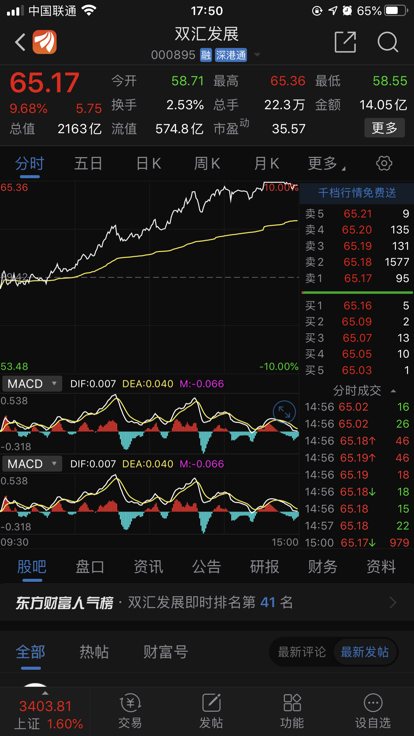Sort by 最新发帖
Image resolution: width=414 pixels, height=736 pixels.
(x=365, y=652)
